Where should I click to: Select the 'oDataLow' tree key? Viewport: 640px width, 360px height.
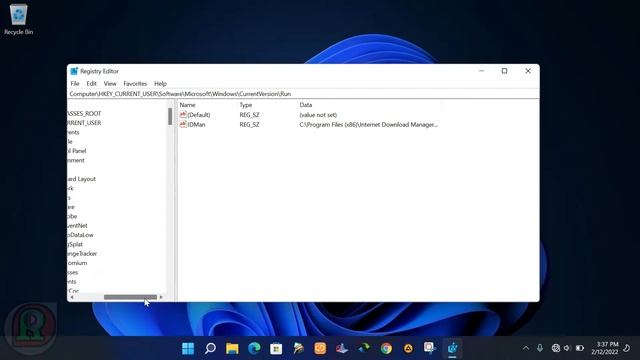(x=81, y=235)
